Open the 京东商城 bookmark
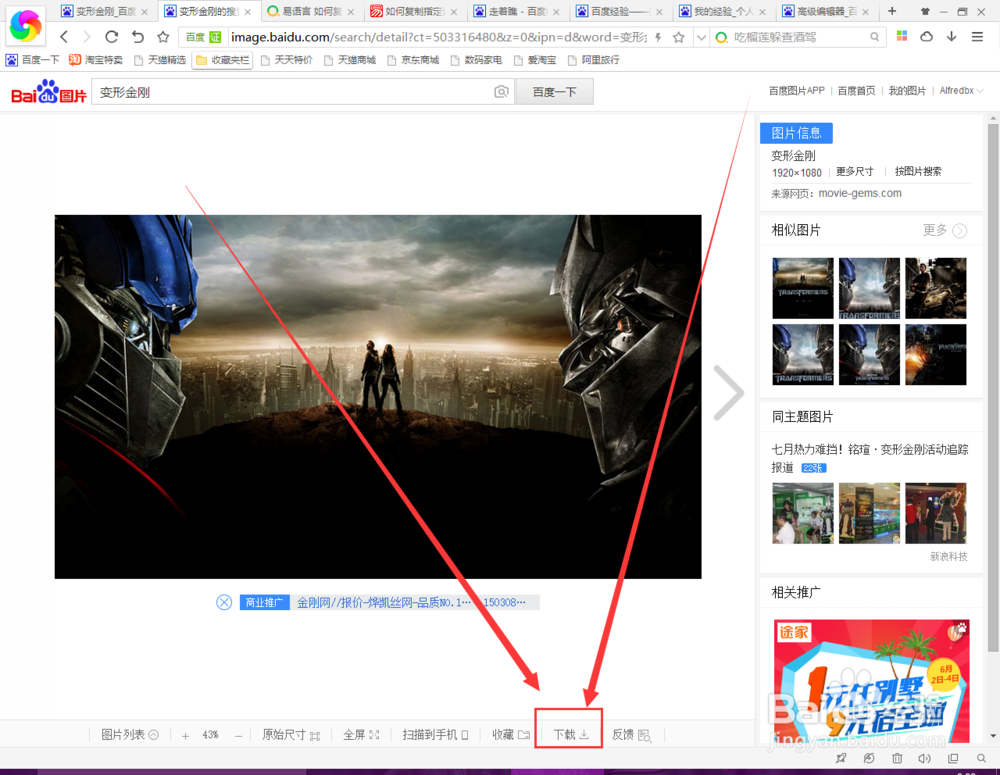 pos(413,60)
